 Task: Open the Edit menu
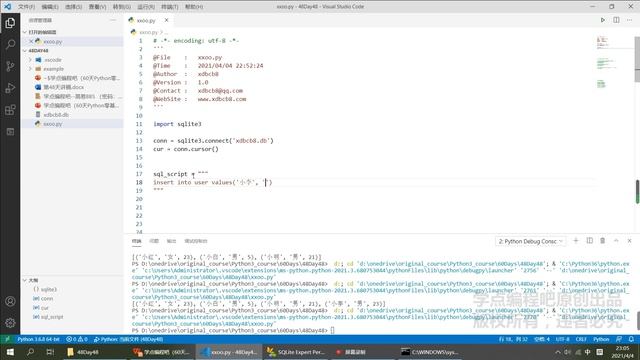[x=50, y=7]
